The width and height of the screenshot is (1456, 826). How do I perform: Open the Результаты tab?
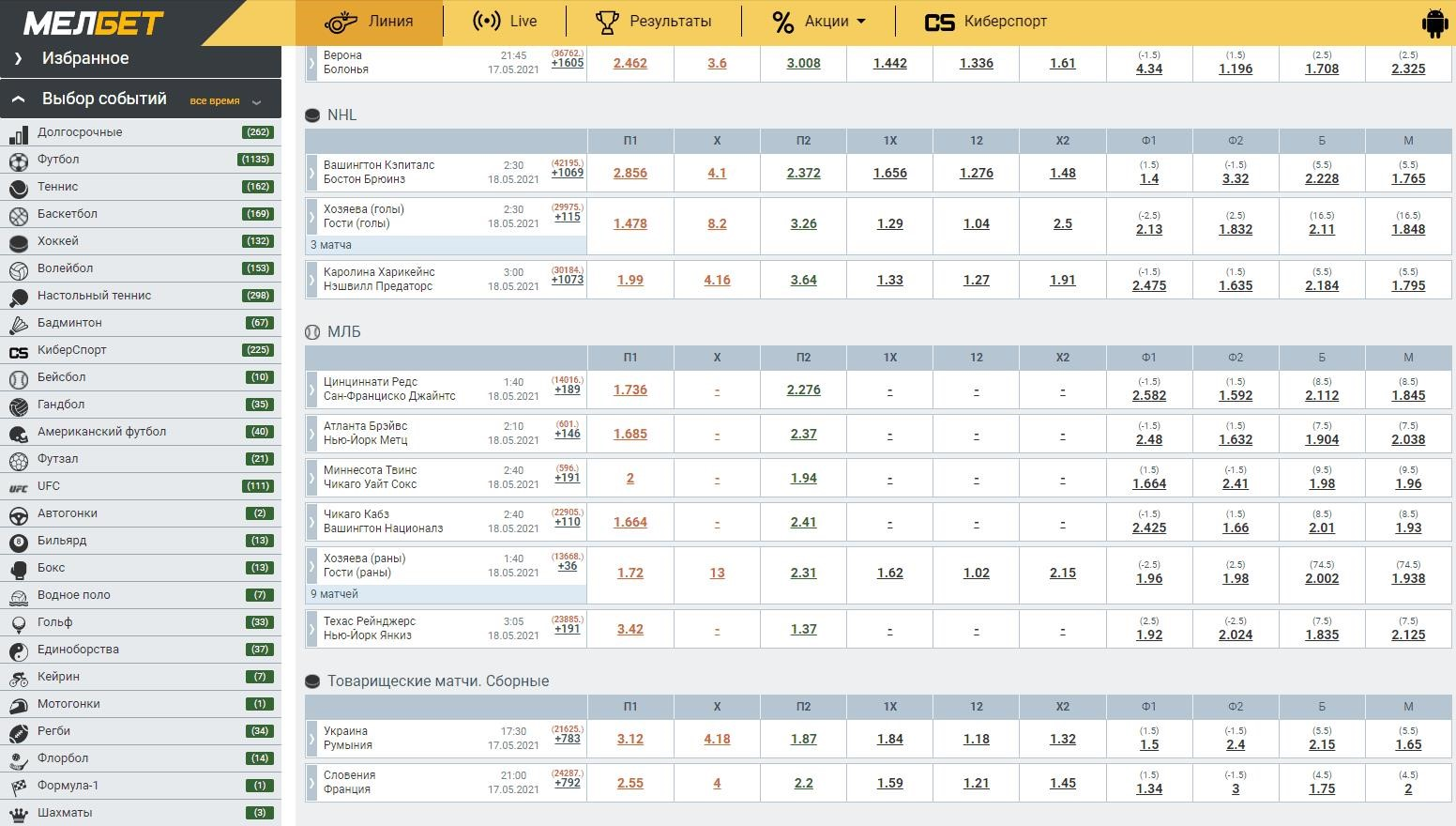pos(653,22)
